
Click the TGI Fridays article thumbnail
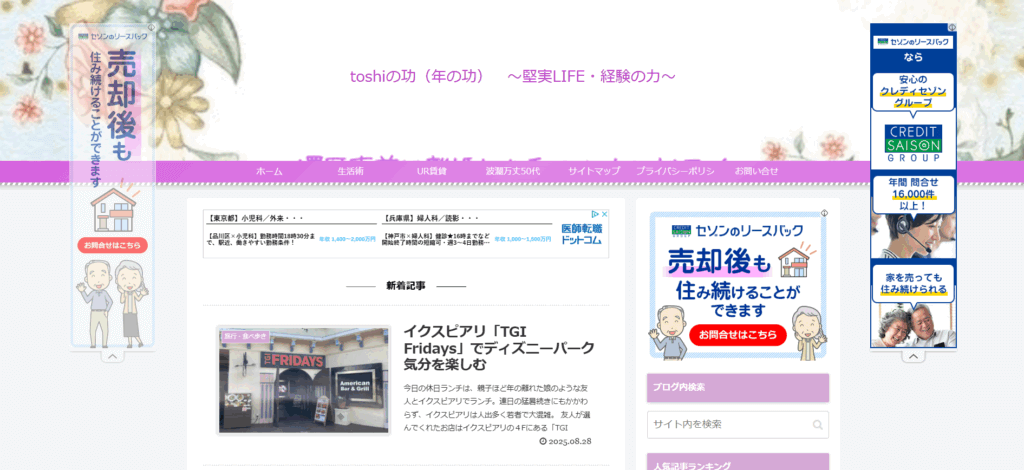[303, 380]
